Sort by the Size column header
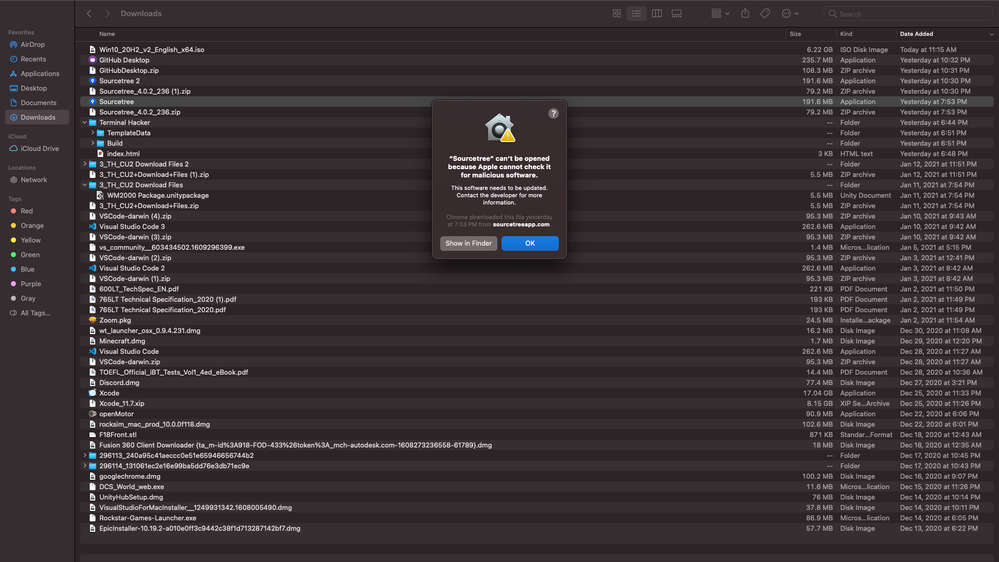 [795, 34]
